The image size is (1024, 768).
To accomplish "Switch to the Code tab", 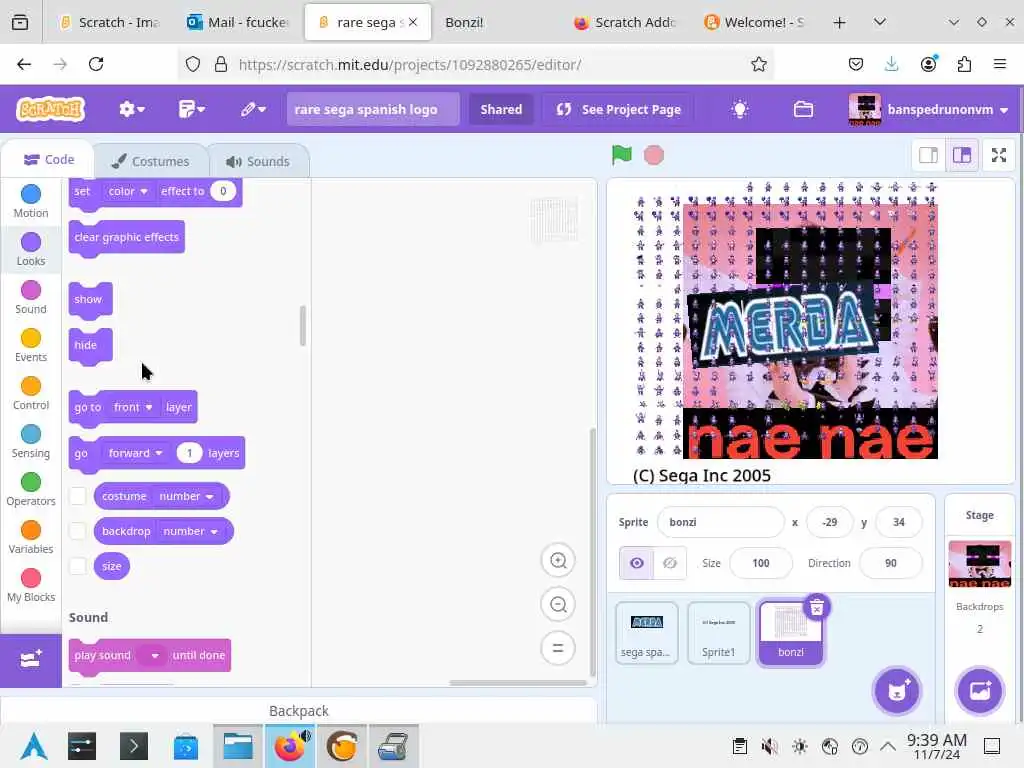I will coord(48,159).
